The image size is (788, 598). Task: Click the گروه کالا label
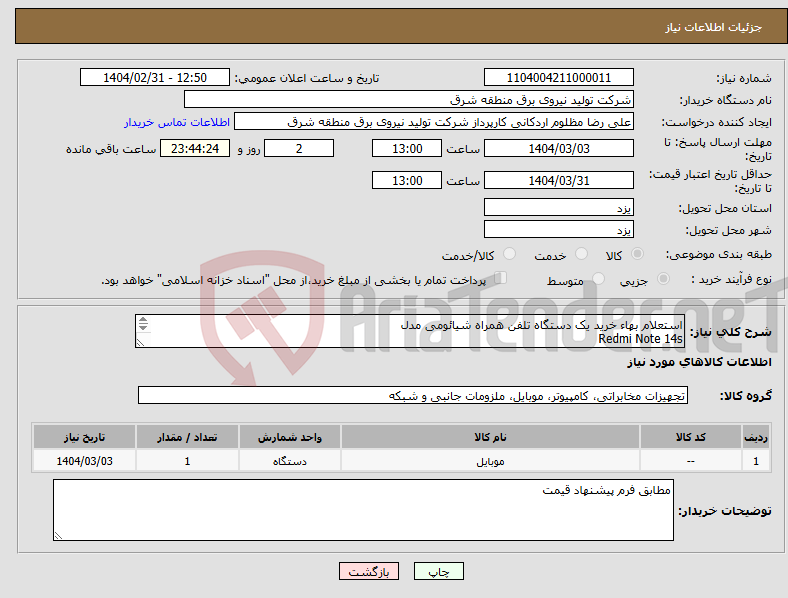tap(746, 396)
